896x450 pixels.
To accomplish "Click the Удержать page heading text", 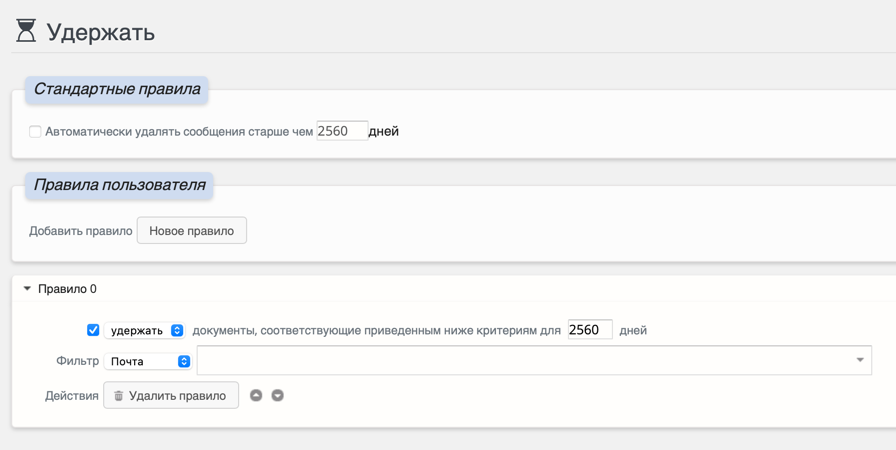I will click(x=101, y=32).
